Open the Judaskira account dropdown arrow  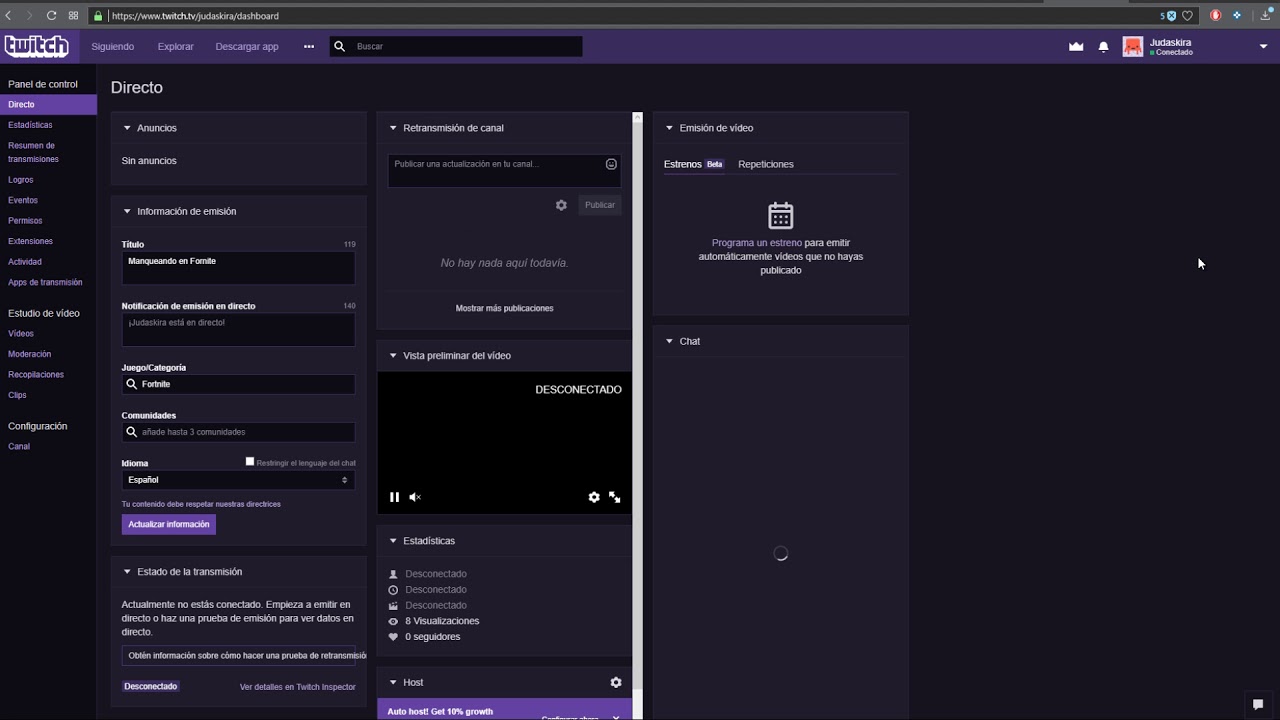pyautogui.click(x=1263, y=46)
